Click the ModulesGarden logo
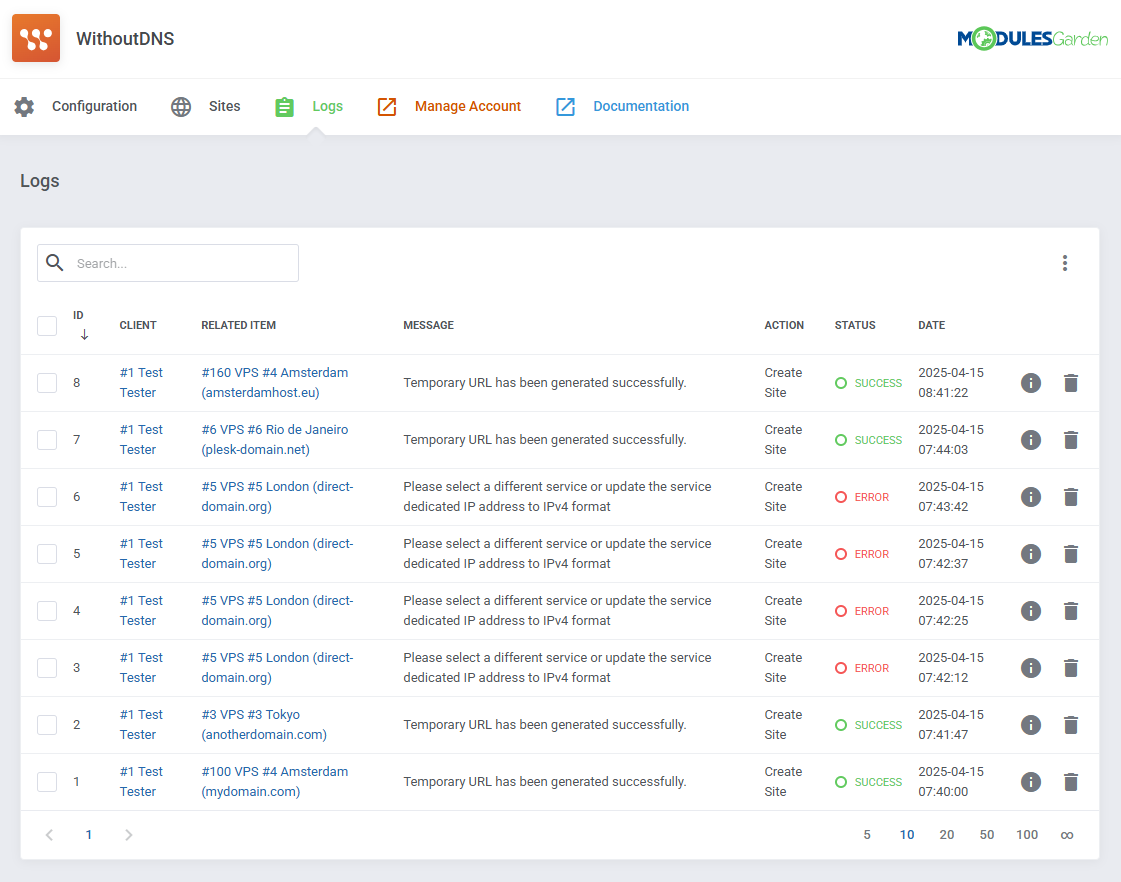 [1032, 39]
